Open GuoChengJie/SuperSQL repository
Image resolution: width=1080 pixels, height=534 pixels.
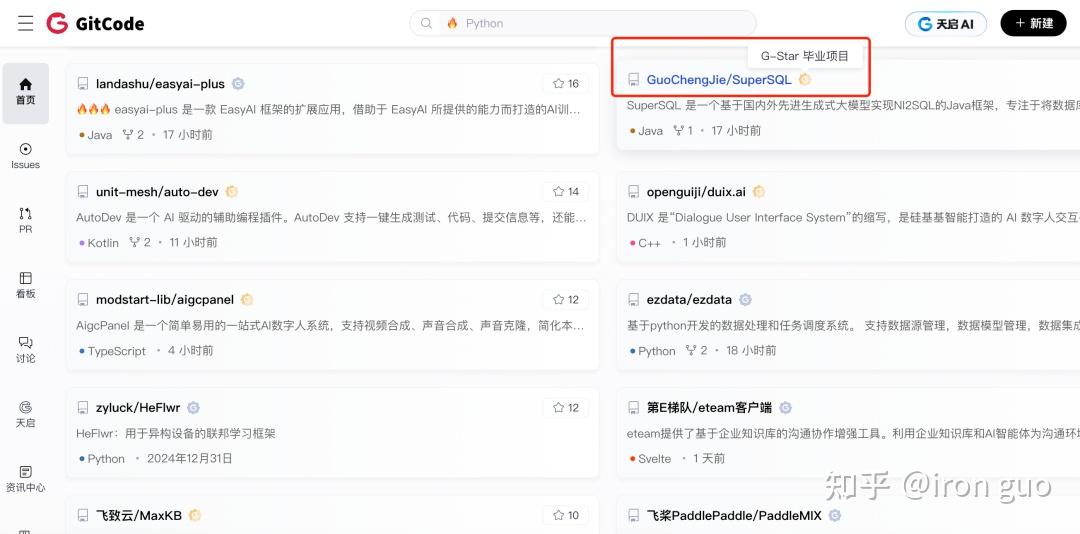coord(719,80)
